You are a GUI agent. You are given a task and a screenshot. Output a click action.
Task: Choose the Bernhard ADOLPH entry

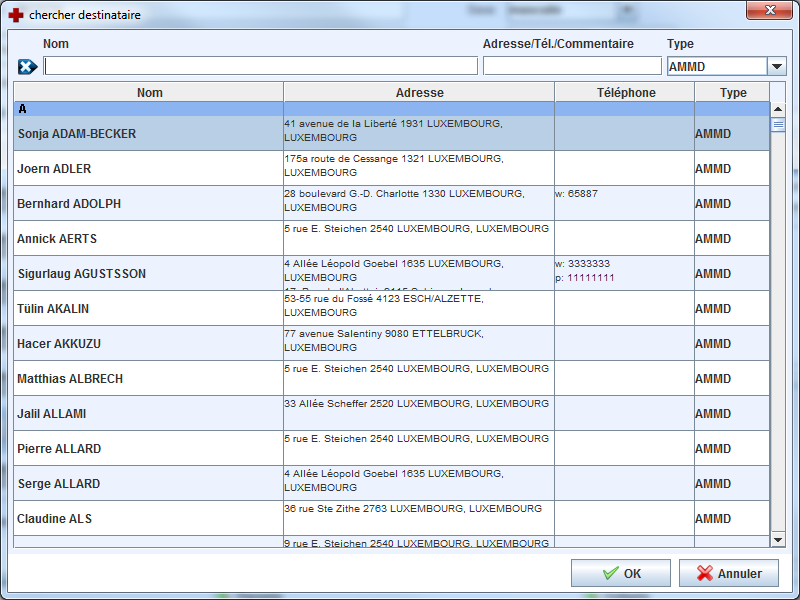(x=69, y=204)
